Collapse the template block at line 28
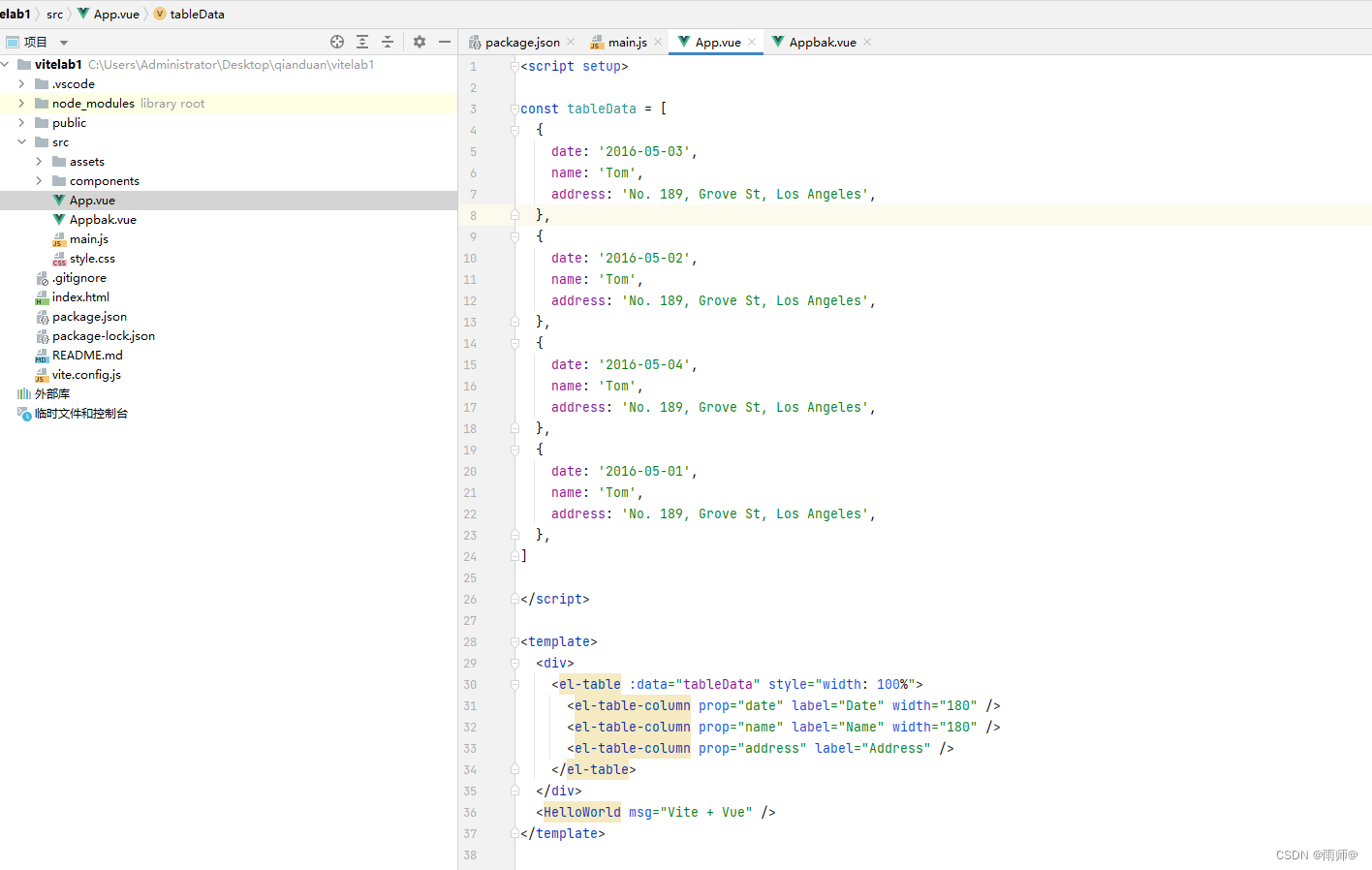1372x870 pixels. [x=514, y=641]
